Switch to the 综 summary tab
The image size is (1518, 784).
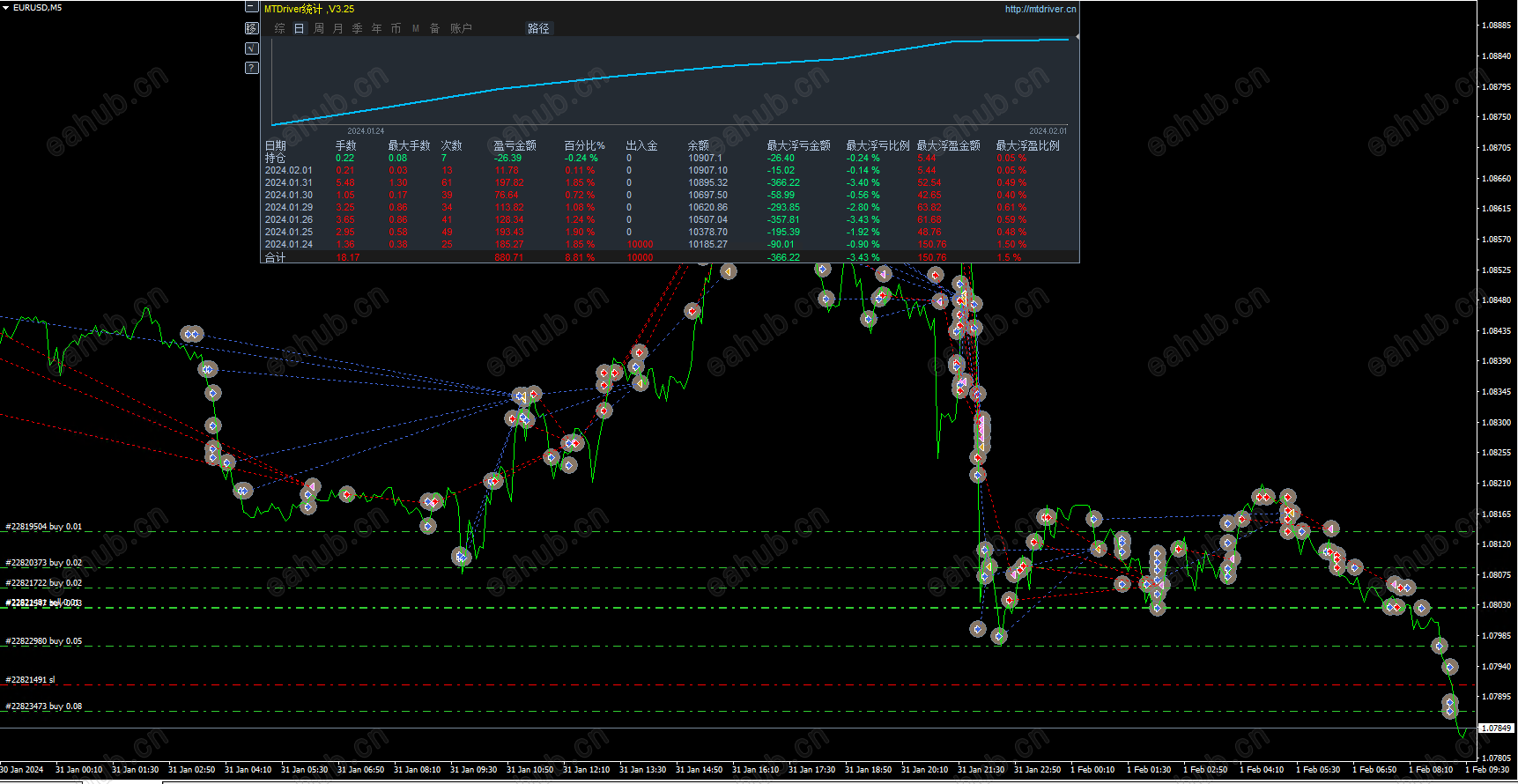[280, 28]
